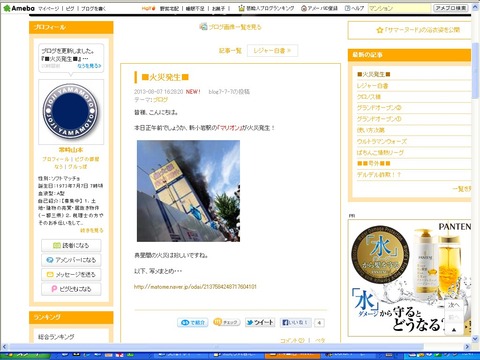This screenshot has height=360, width=480.
Task: Open the matome.naver.jp URL link
Action: [195, 287]
